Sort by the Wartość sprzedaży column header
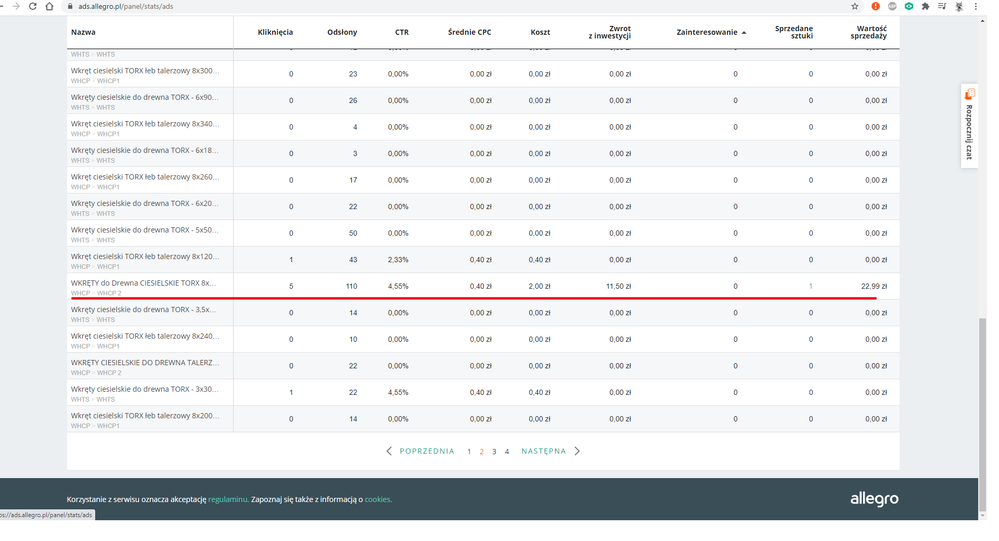Image resolution: width=999 pixels, height=541 pixels. pos(868,32)
